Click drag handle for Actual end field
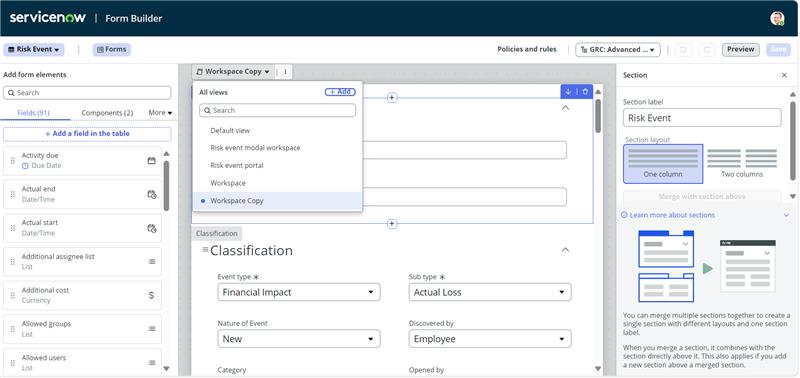The height and width of the screenshot is (378, 800). [13, 194]
